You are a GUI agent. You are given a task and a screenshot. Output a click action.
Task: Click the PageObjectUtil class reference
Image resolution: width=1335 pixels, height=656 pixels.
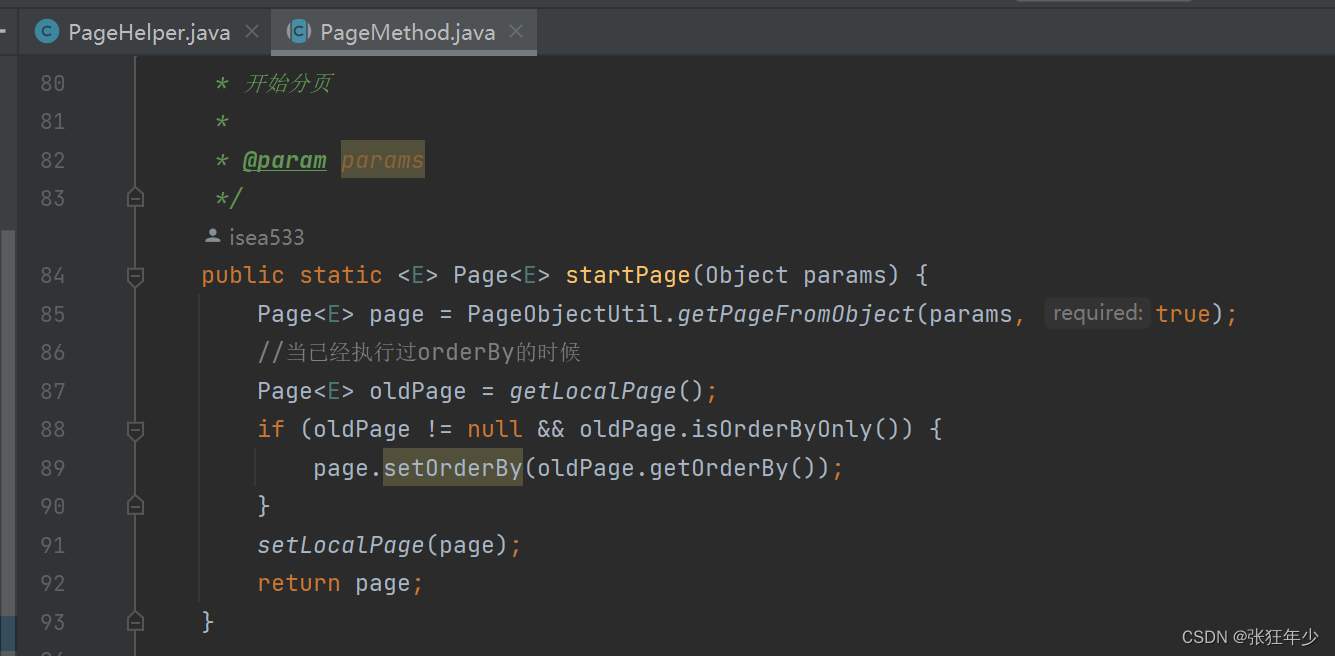point(565,314)
